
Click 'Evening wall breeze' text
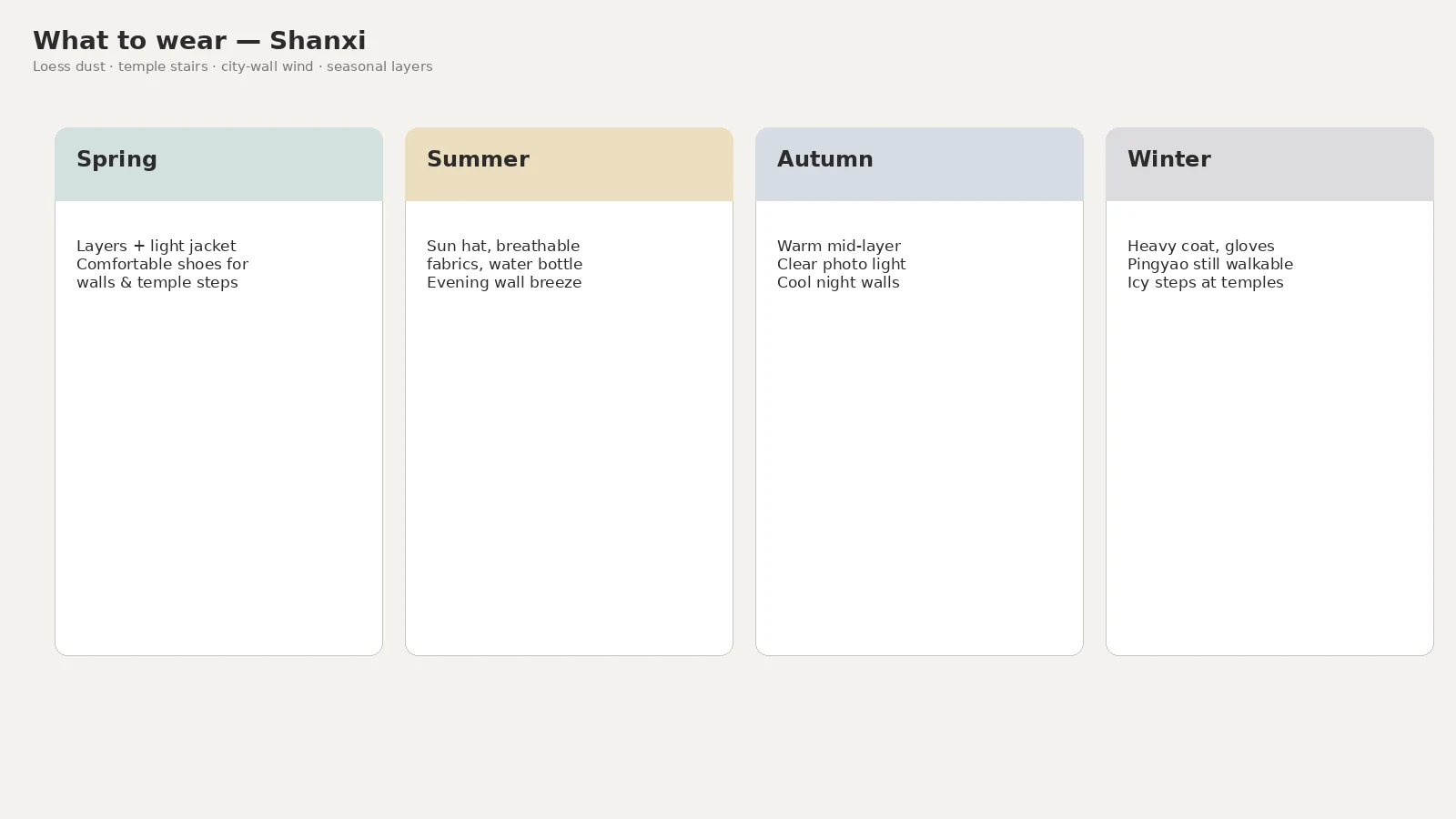tap(504, 282)
